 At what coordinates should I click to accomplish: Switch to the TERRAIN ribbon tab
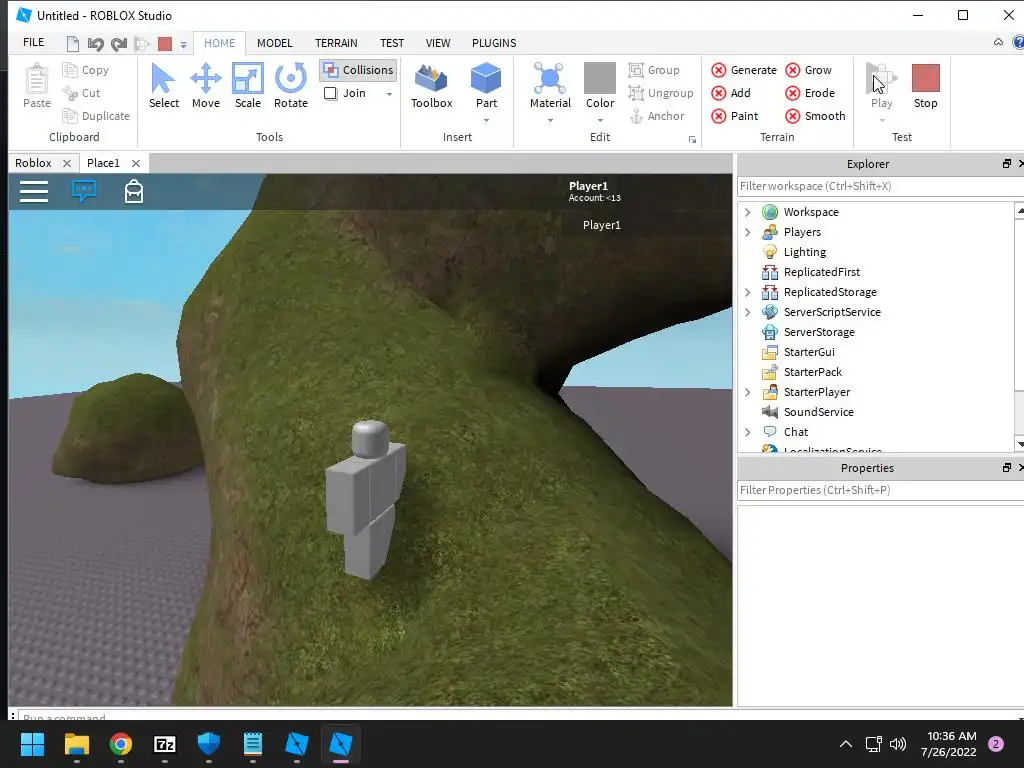click(336, 43)
